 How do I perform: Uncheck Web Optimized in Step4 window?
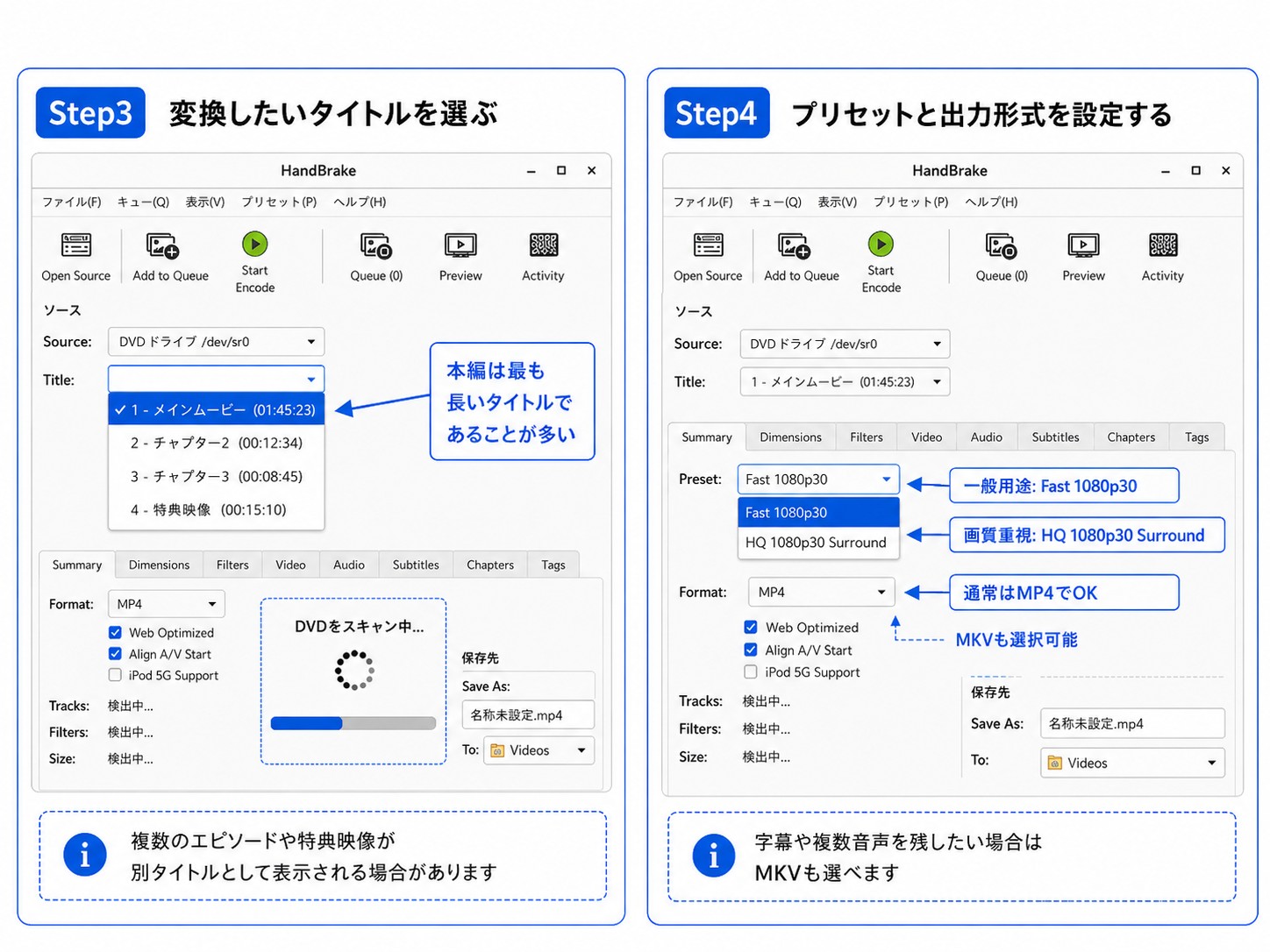[x=751, y=627]
